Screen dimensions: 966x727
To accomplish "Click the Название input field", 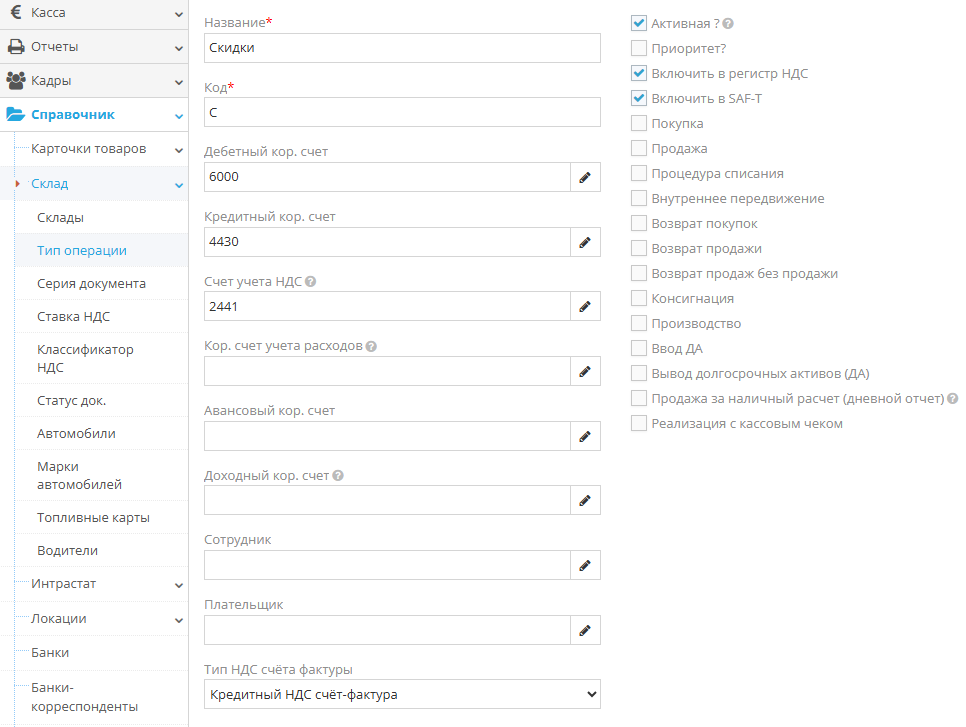I will 402,48.
